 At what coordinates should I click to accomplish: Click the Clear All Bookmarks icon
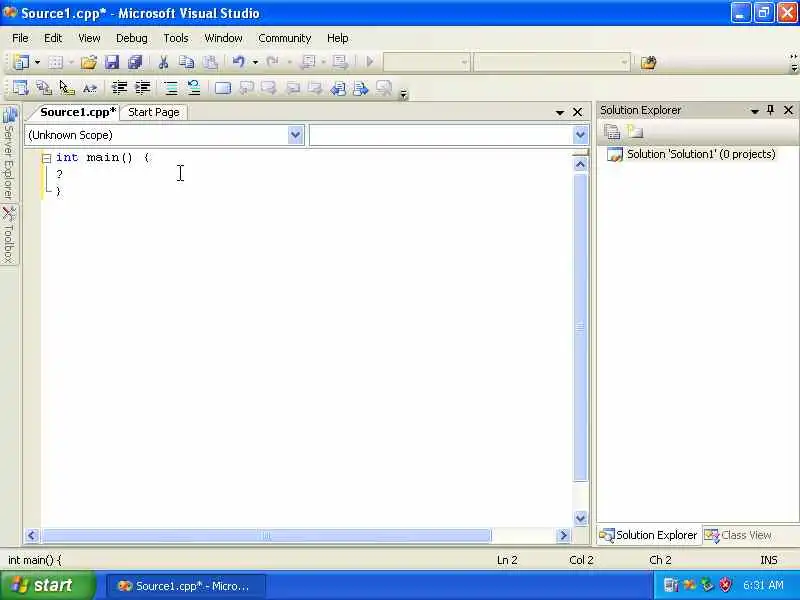pos(384,88)
